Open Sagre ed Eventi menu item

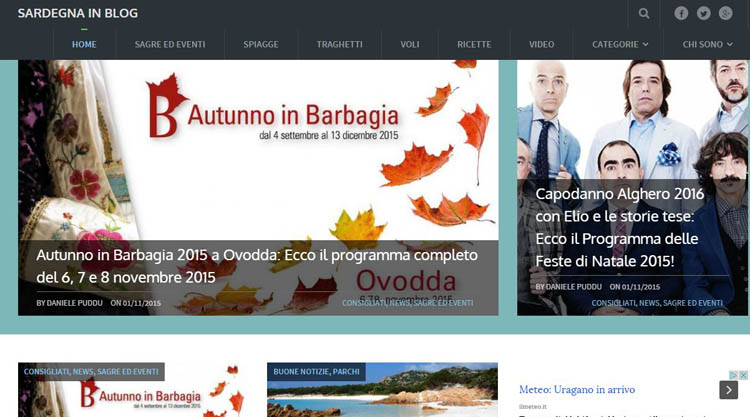pyautogui.click(x=170, y=44)
